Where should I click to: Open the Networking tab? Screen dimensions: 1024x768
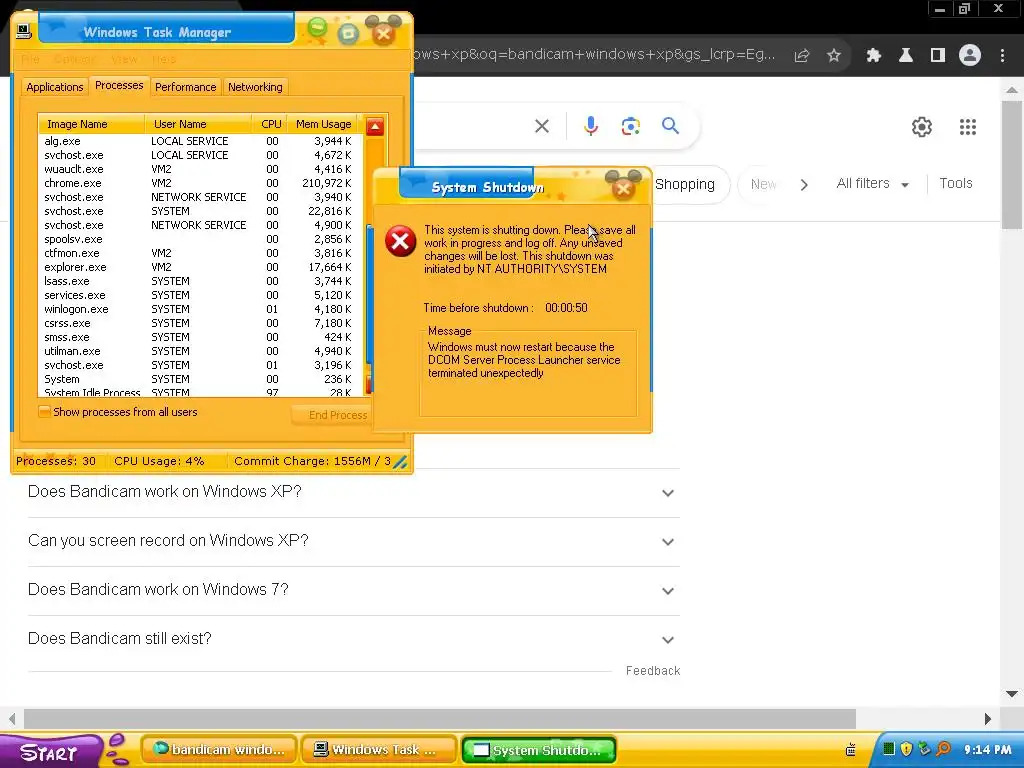255,87
